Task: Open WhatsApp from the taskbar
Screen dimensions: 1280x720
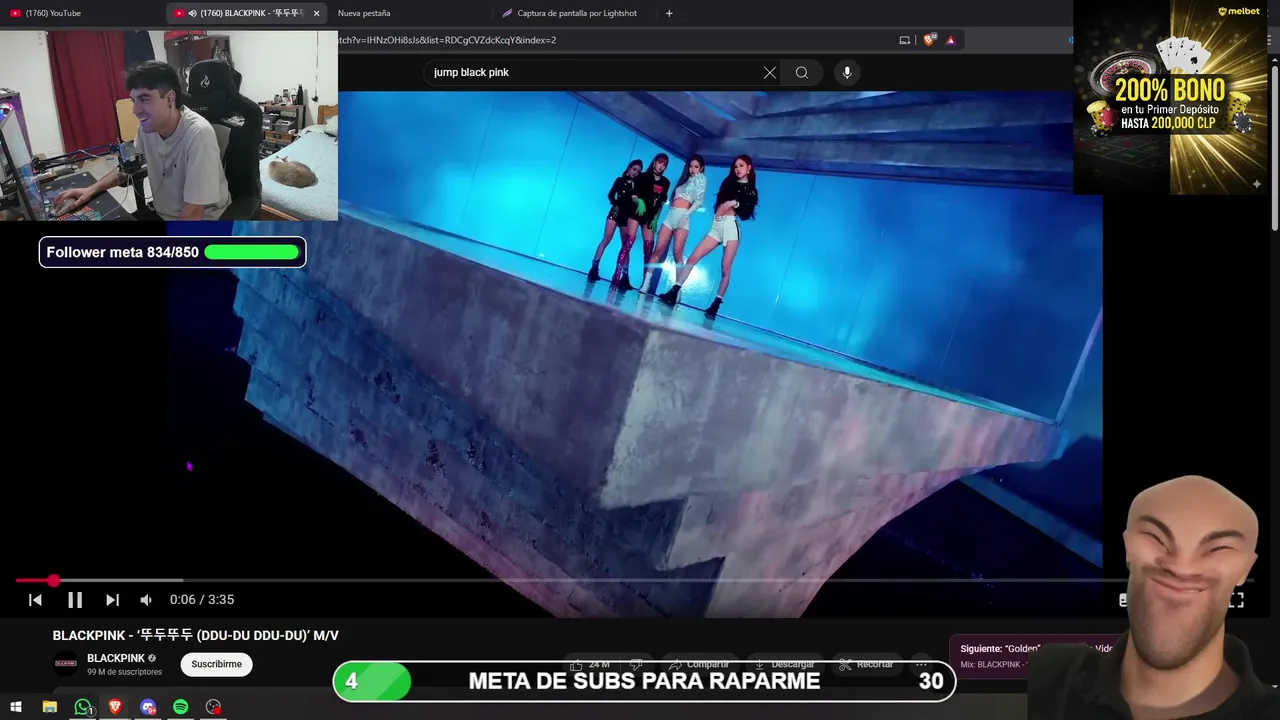Action: 83,707
